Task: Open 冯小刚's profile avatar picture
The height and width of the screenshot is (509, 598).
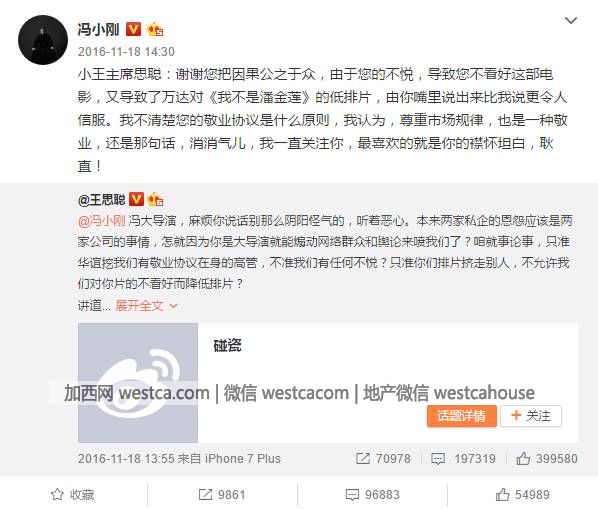Action: tap(43, 40)
